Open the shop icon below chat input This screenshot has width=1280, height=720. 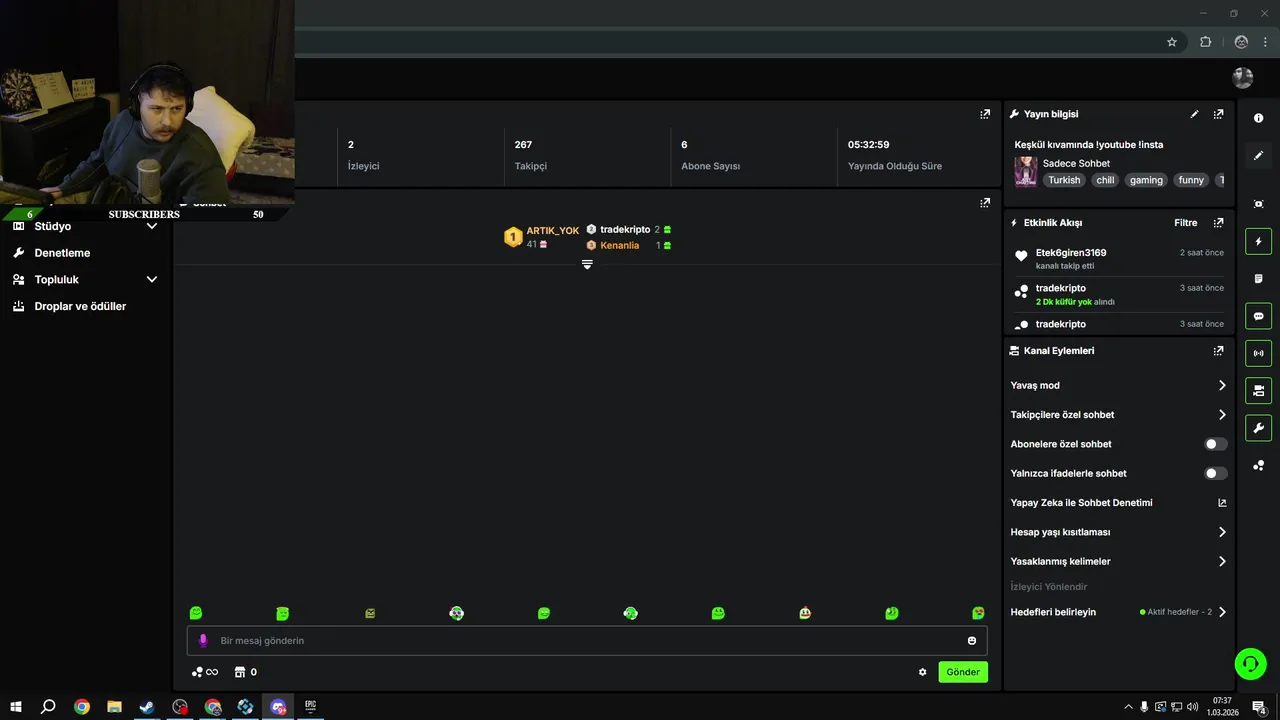click(x=240, y=672)
